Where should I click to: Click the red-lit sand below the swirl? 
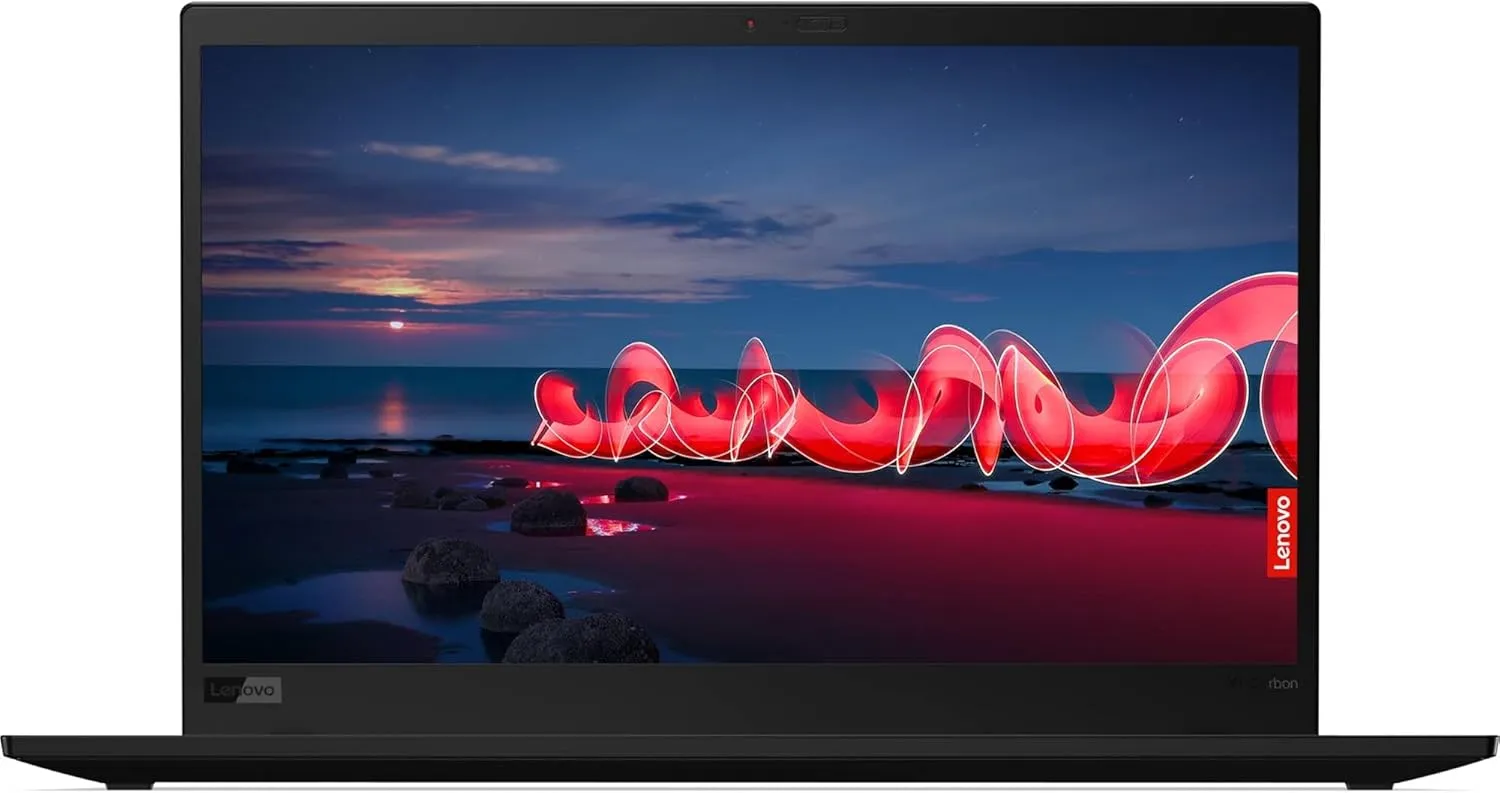[x=900, y=540]
